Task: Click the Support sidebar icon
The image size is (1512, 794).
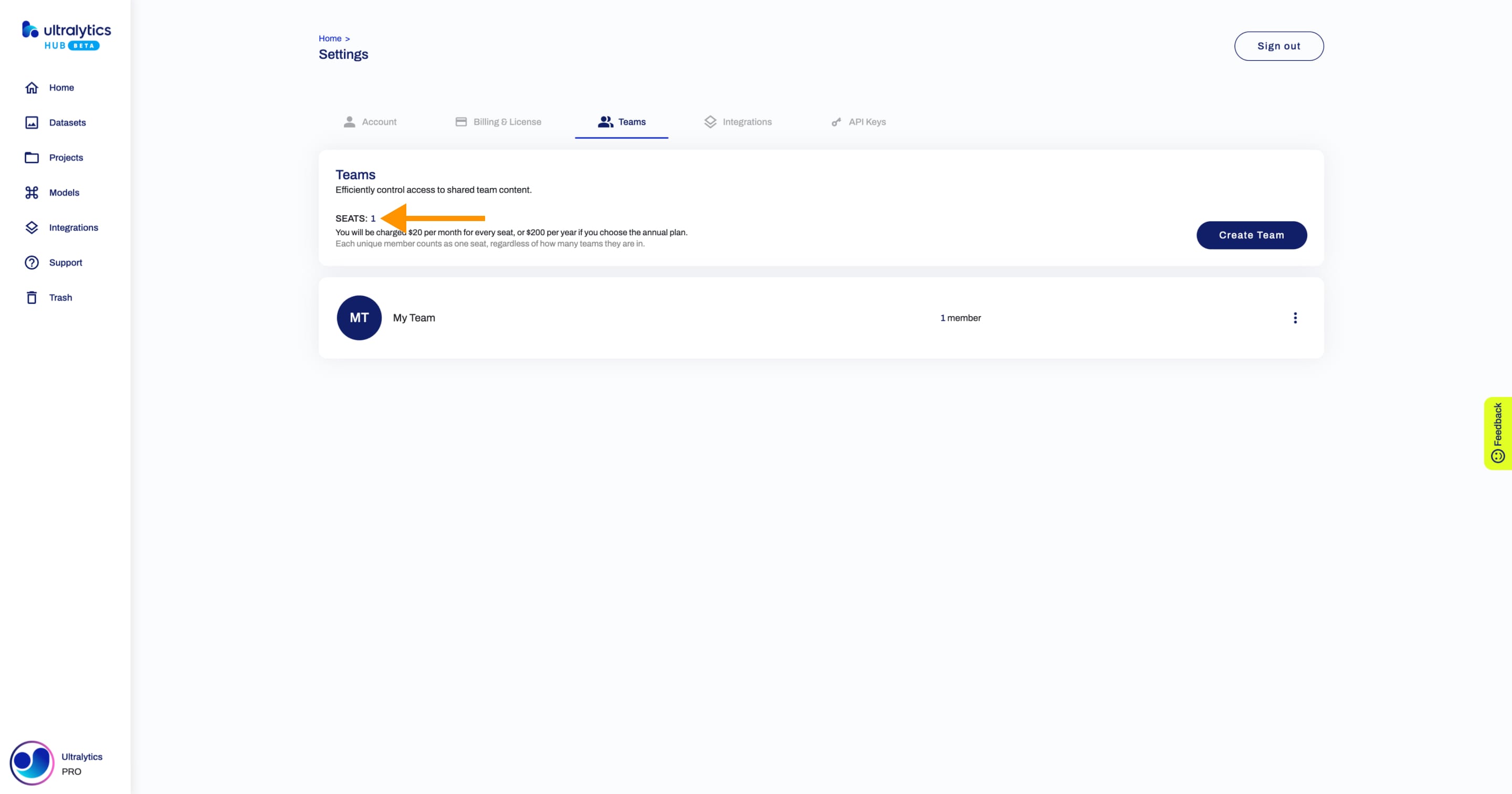Action: click(31, 262)
